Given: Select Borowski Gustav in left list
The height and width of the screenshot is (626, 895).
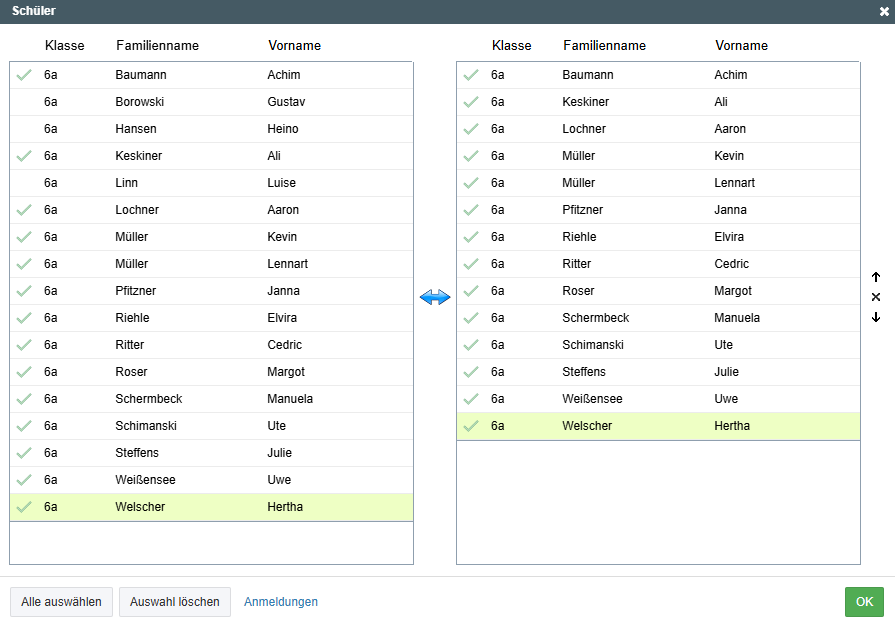Looking at the screenshot, I should 140,102.
